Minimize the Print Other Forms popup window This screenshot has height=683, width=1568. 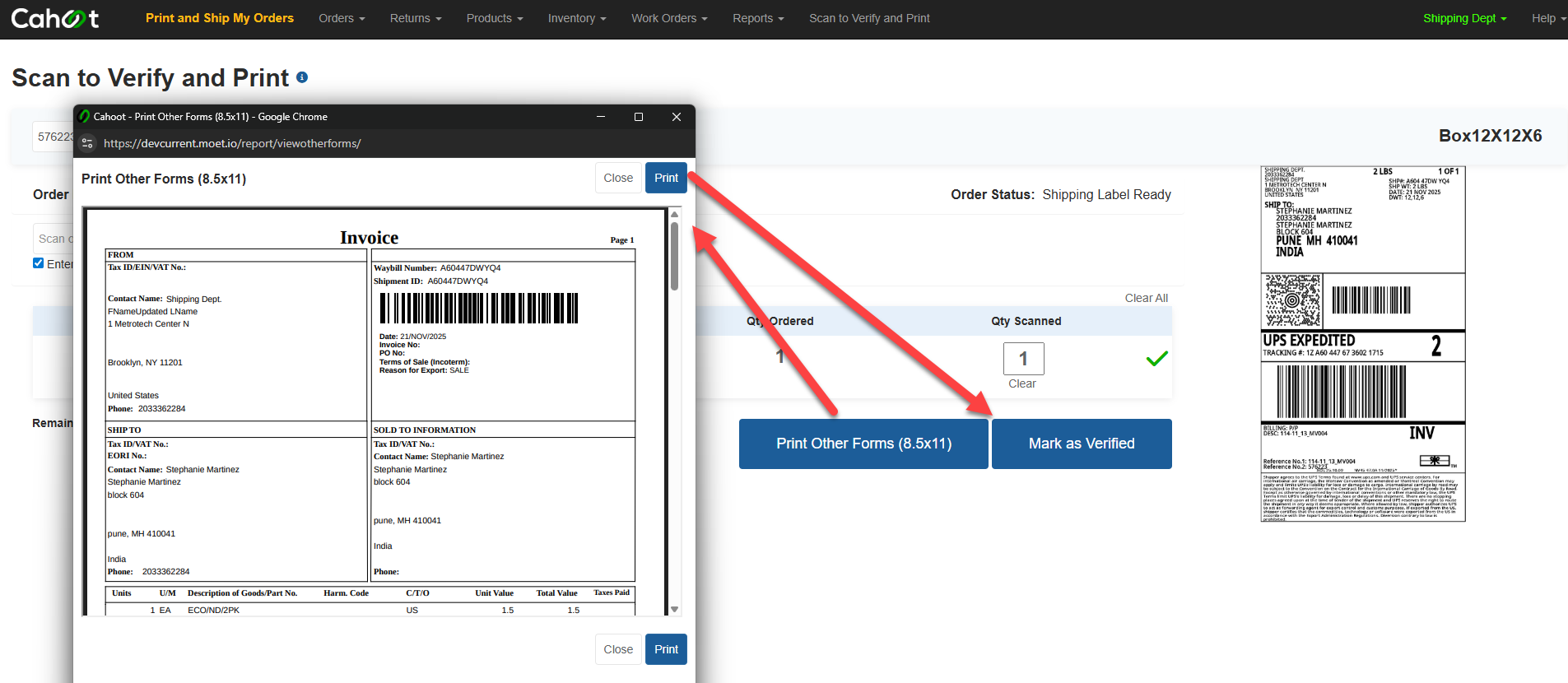tap(601, 117)
